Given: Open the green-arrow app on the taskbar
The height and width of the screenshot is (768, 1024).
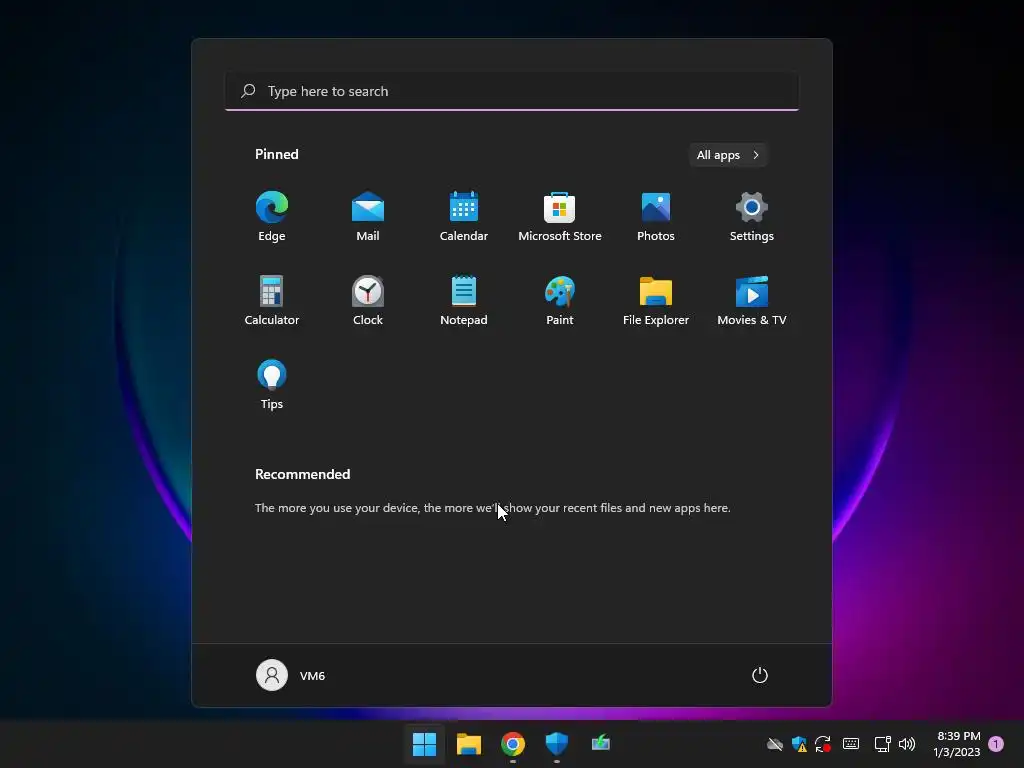Looking at the screenshot, I should tap(601, 744).
